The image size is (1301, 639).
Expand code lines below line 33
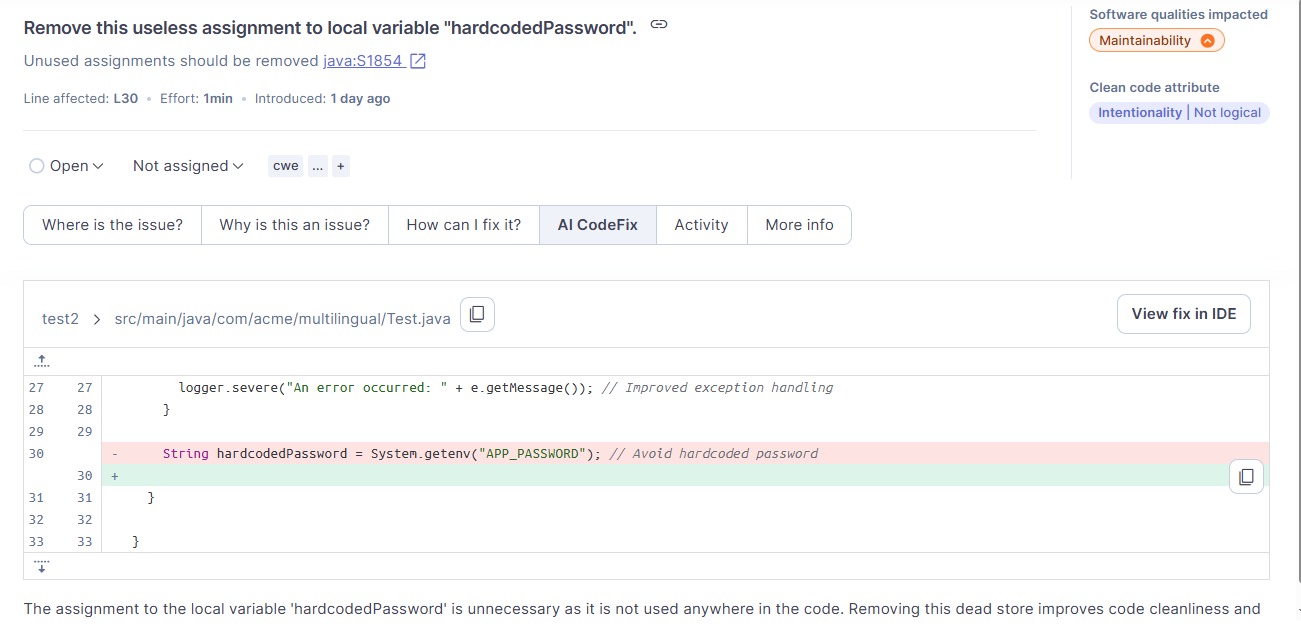pyautogui.click(x=42, y=566)
